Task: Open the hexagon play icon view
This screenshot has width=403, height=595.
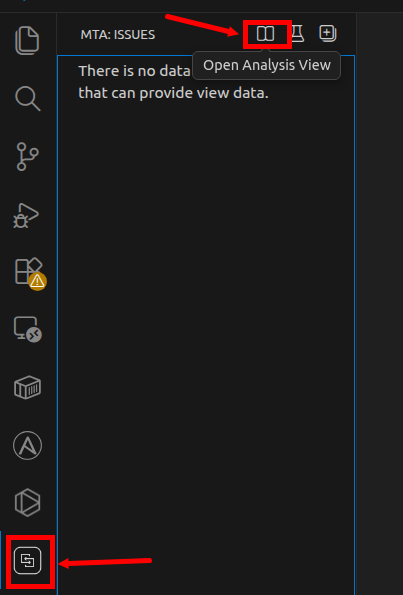Action: click(27, 503)
